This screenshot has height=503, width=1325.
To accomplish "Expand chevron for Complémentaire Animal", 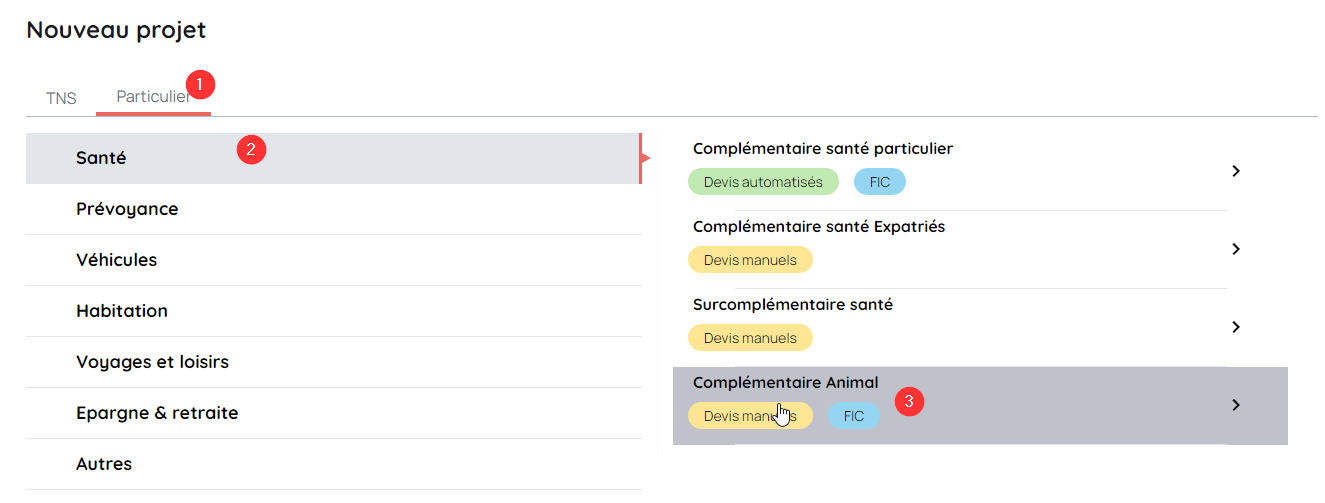I will click(1236, 405).
